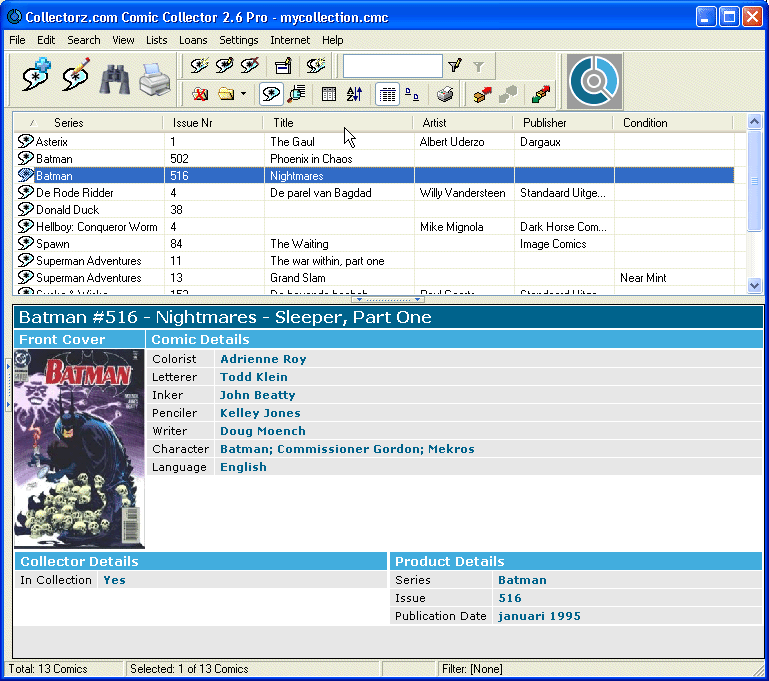Open the File menu
769x681 pixels.
coord(17,40)
